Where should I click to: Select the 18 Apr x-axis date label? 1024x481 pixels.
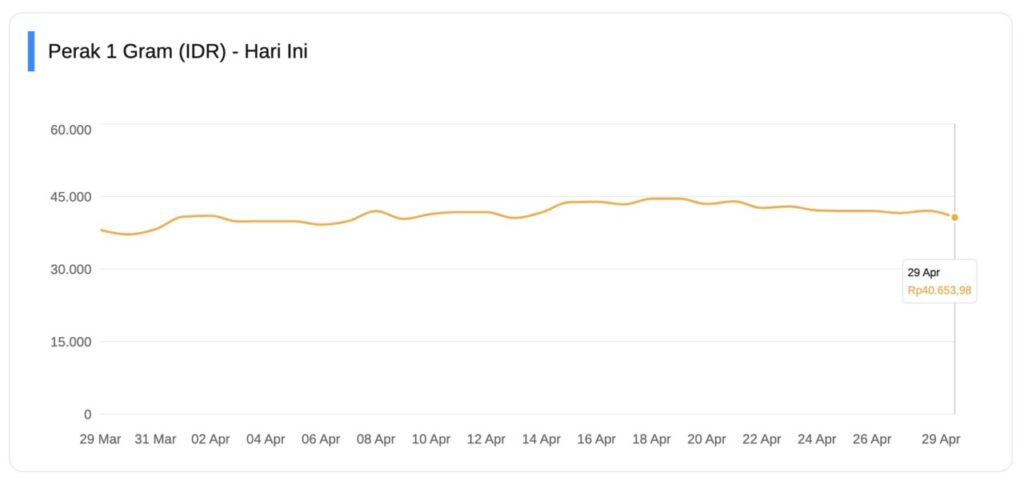(652, 439)
